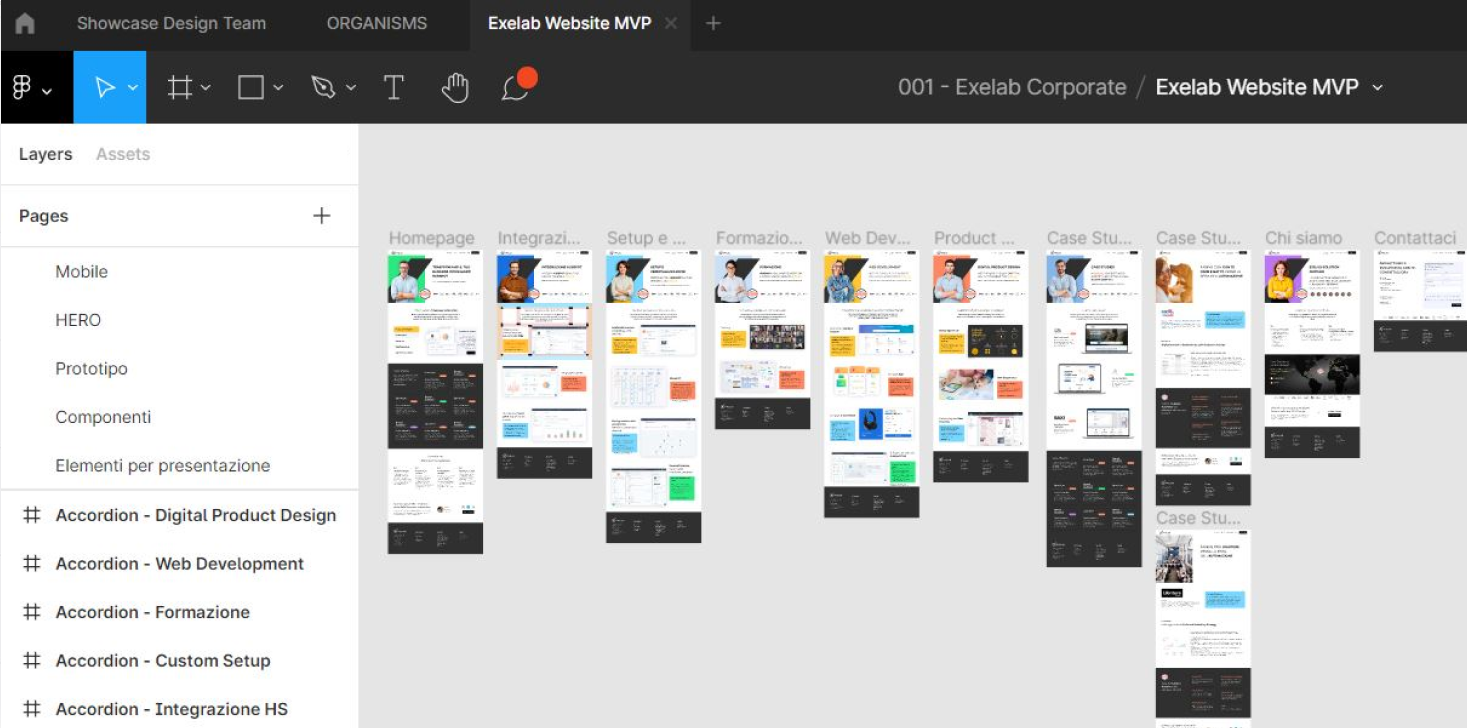The image size is (1467, 728).
Task: Open the Figma main menu logo
Action: pos(22,88)
